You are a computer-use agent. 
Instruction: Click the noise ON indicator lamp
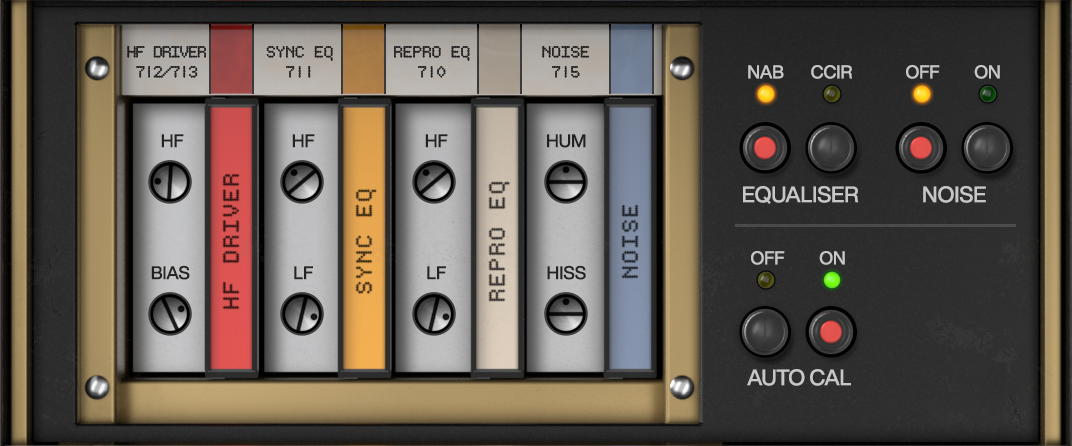pos(987,94)
